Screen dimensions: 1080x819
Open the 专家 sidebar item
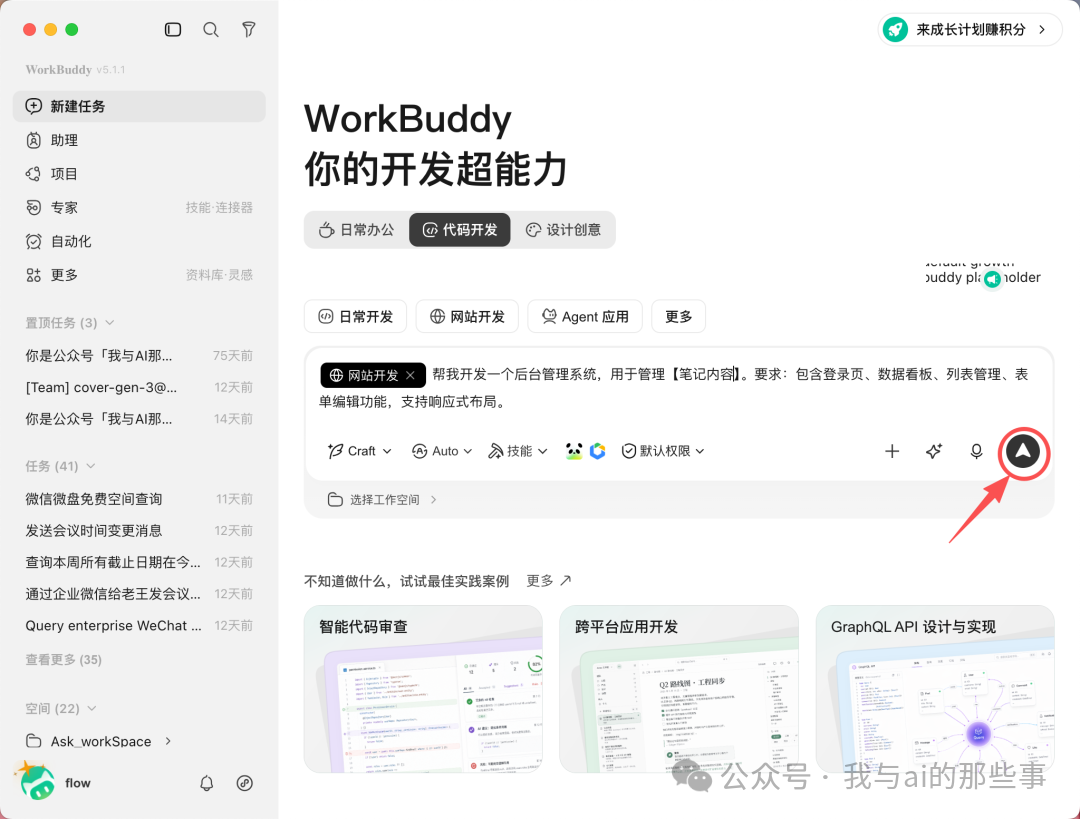(139, 208)
